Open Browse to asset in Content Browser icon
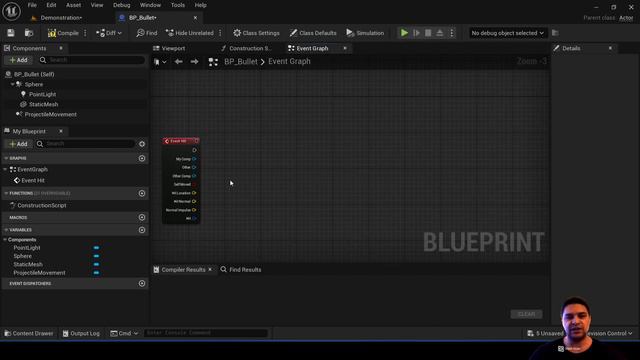The image size is (640, 360). (x=29, y=33)
